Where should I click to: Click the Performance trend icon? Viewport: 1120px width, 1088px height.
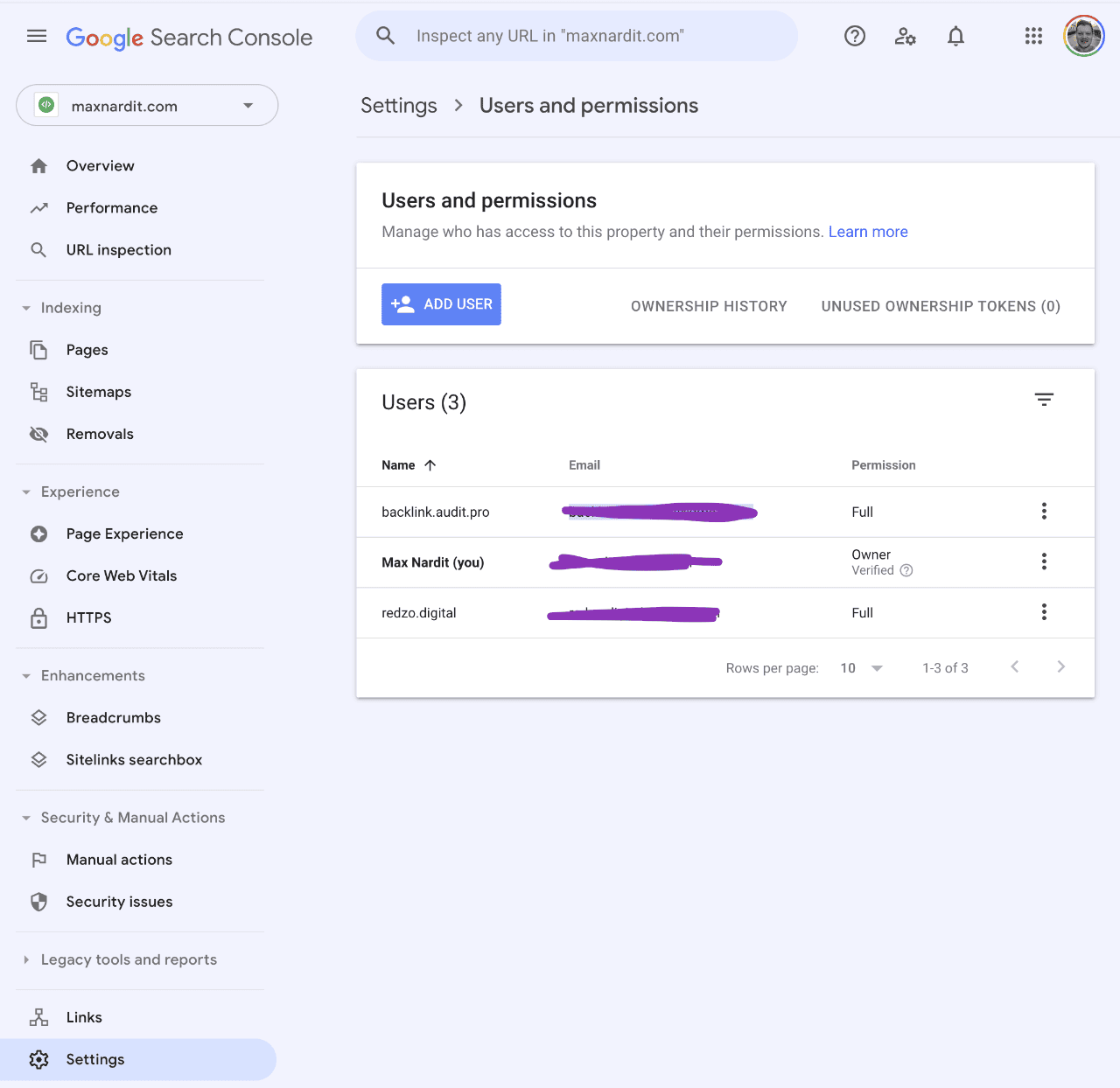pyautogui.click(x=38, y=208)
